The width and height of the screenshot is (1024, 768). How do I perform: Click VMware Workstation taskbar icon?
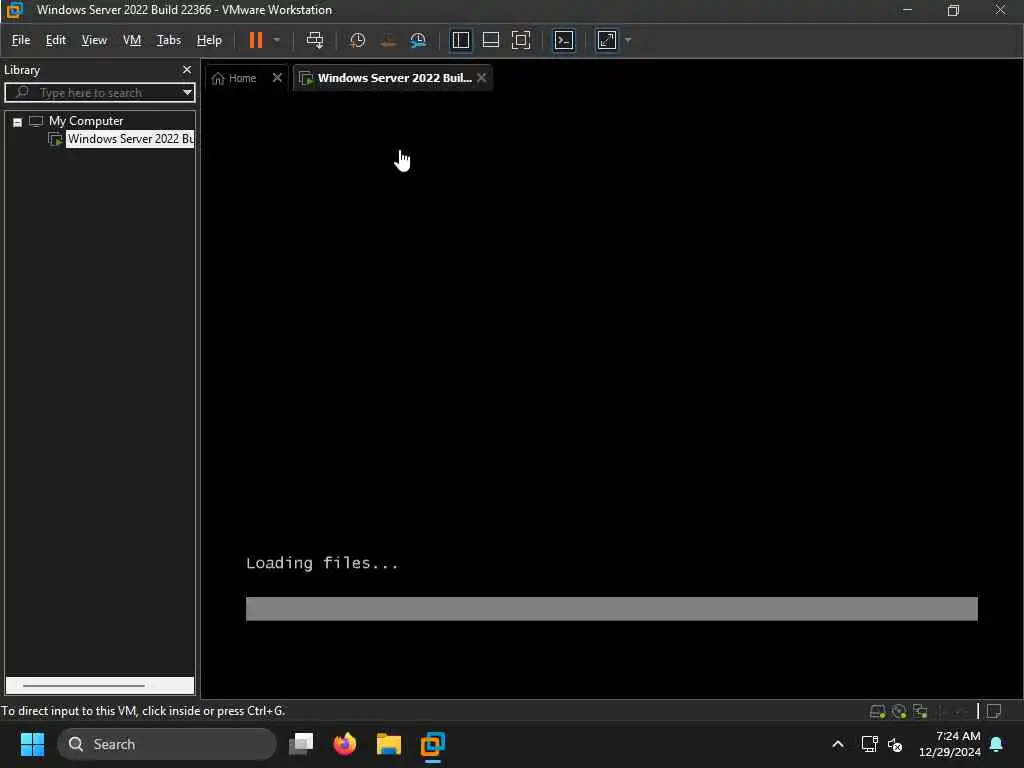pos(432,744)
